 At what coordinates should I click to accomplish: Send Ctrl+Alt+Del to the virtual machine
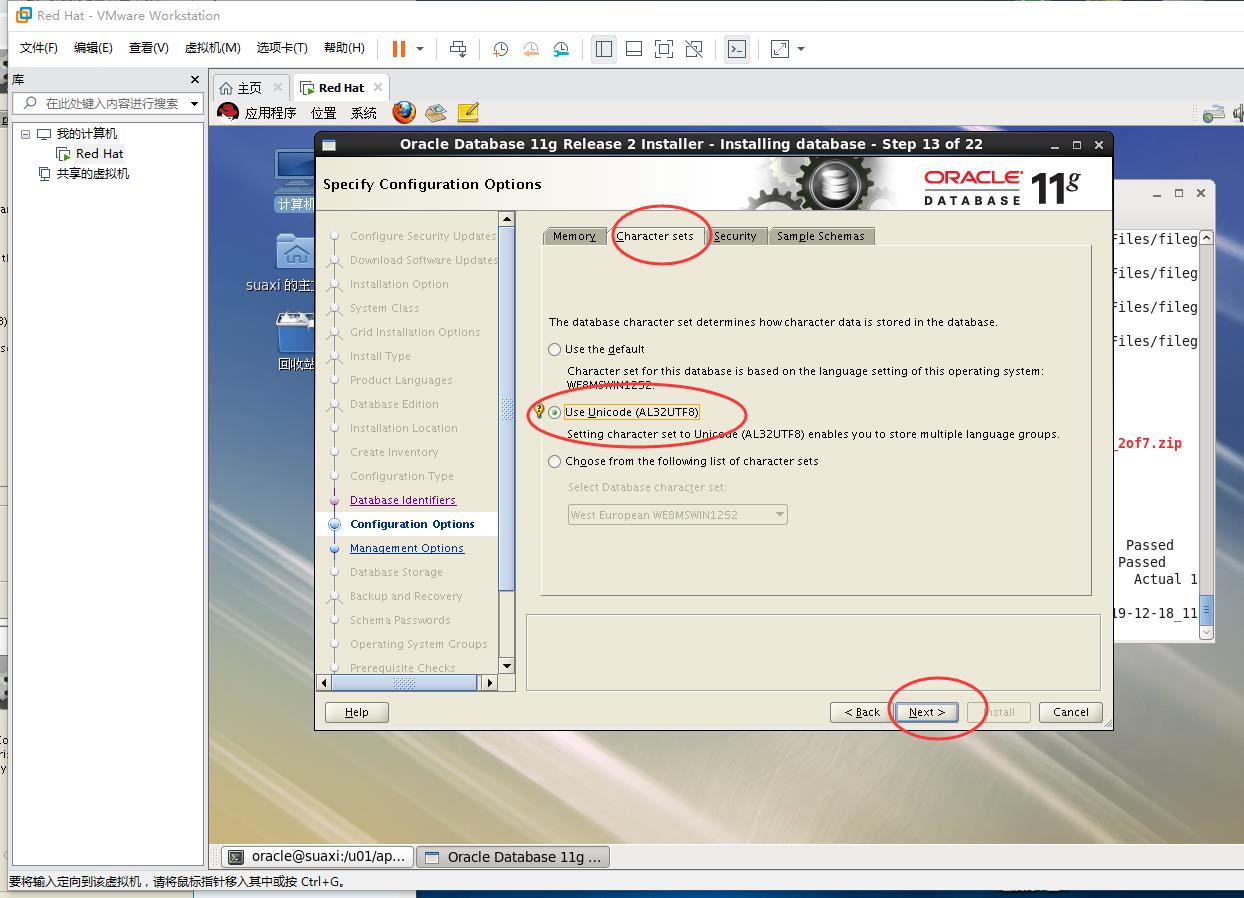click(458, 48)
